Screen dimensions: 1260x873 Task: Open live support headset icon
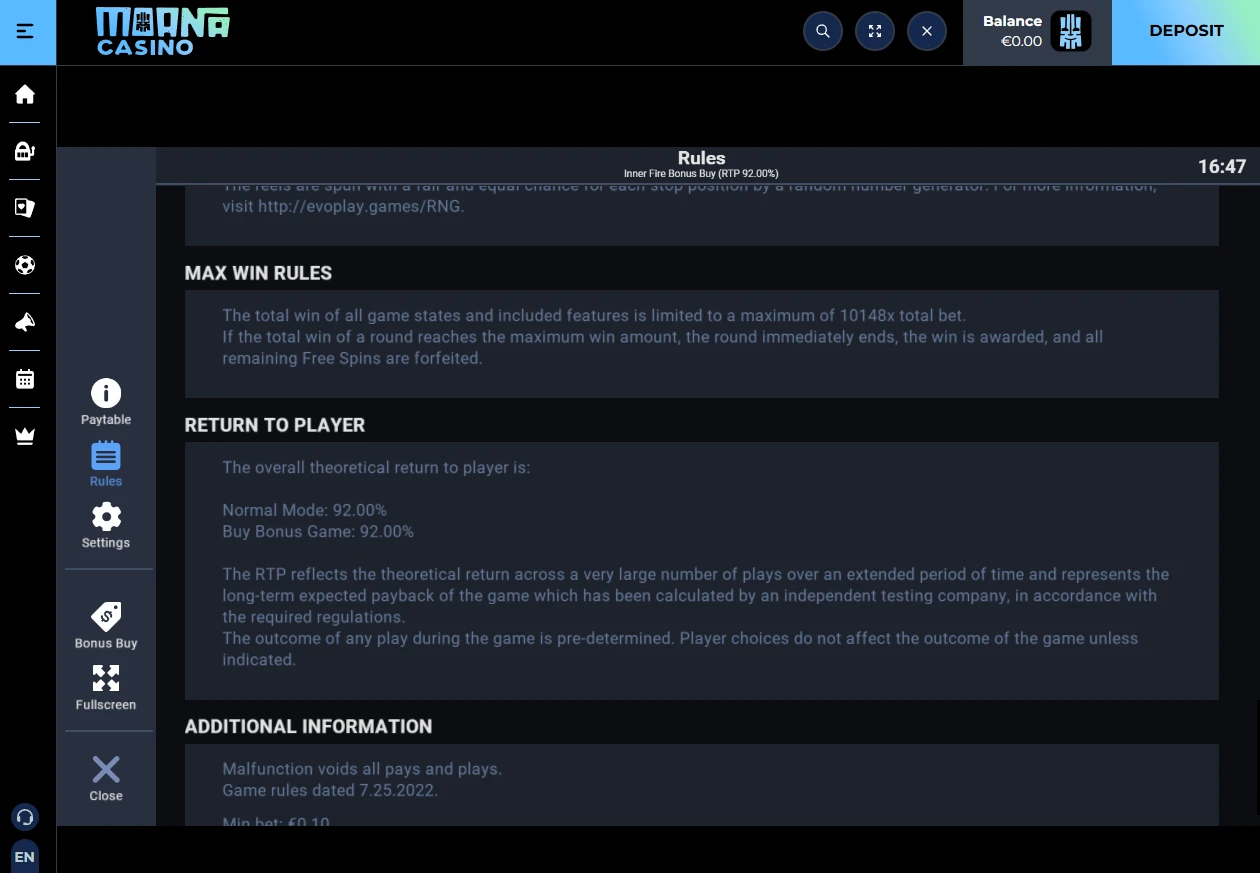[25, 817]
